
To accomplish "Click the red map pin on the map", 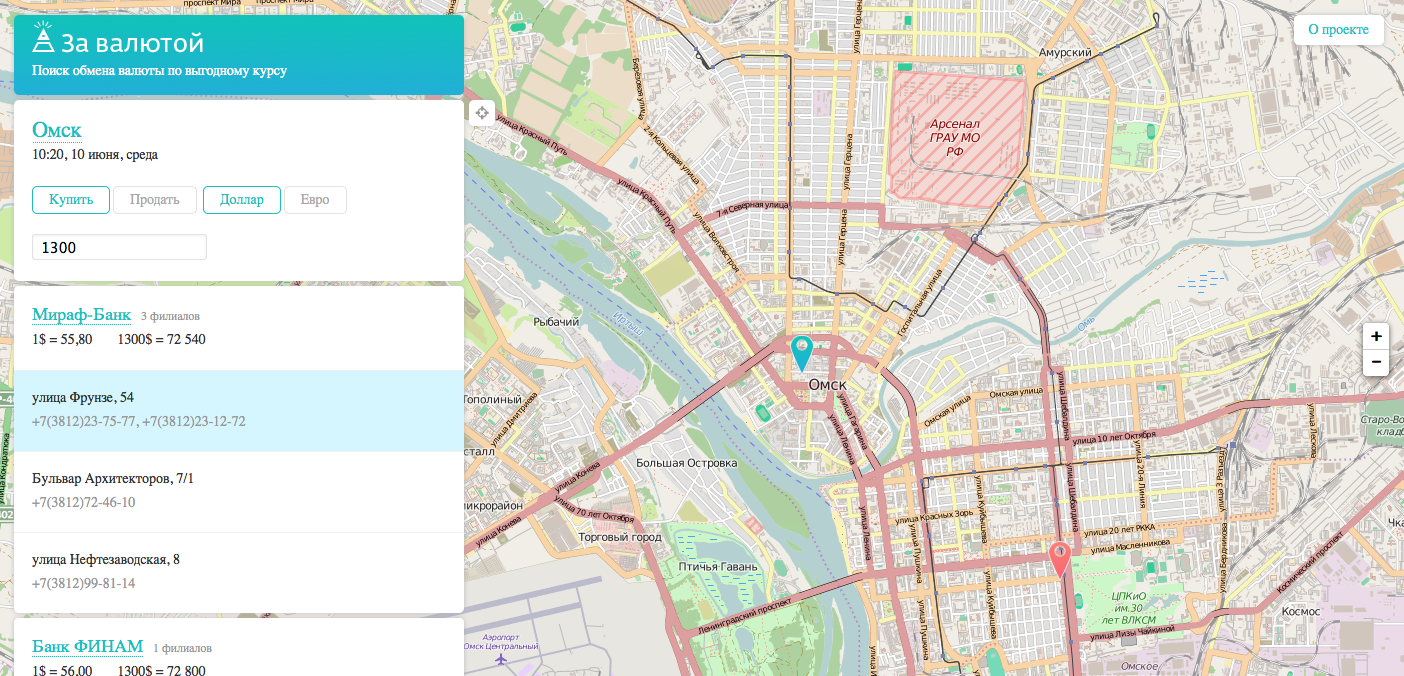I will pyautogui.click(x=1060, y=560).
